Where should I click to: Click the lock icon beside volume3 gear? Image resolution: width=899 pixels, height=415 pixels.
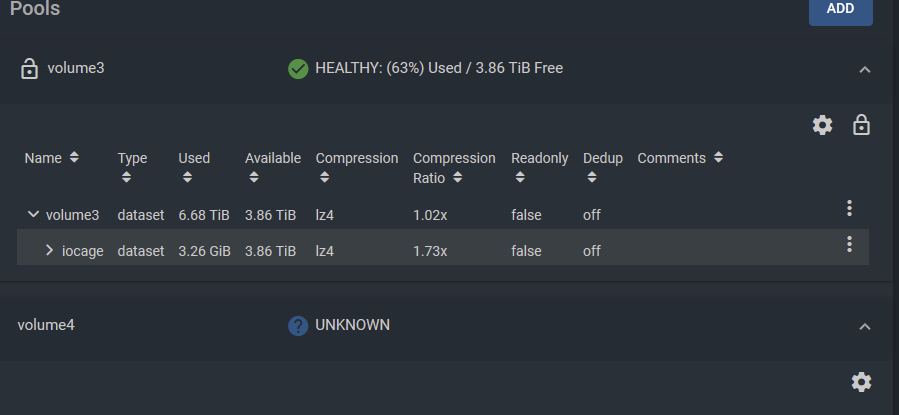(861, 125)
